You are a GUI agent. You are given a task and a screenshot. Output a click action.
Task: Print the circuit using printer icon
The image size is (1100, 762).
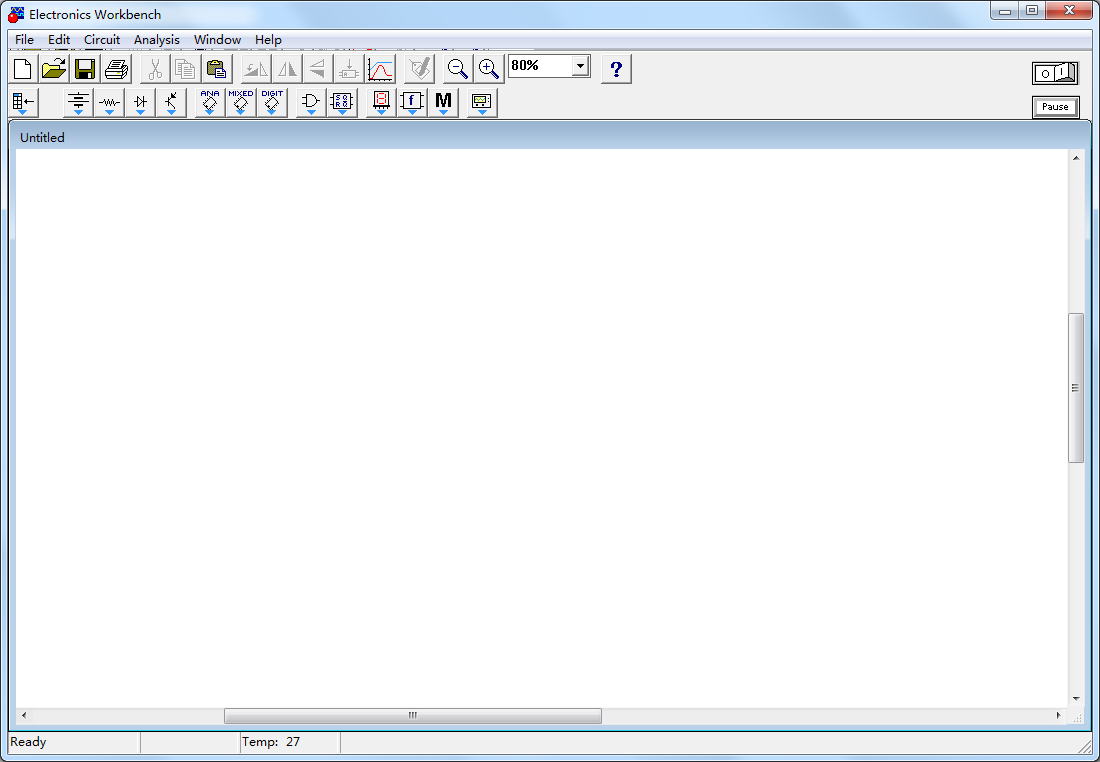point(116,69)
